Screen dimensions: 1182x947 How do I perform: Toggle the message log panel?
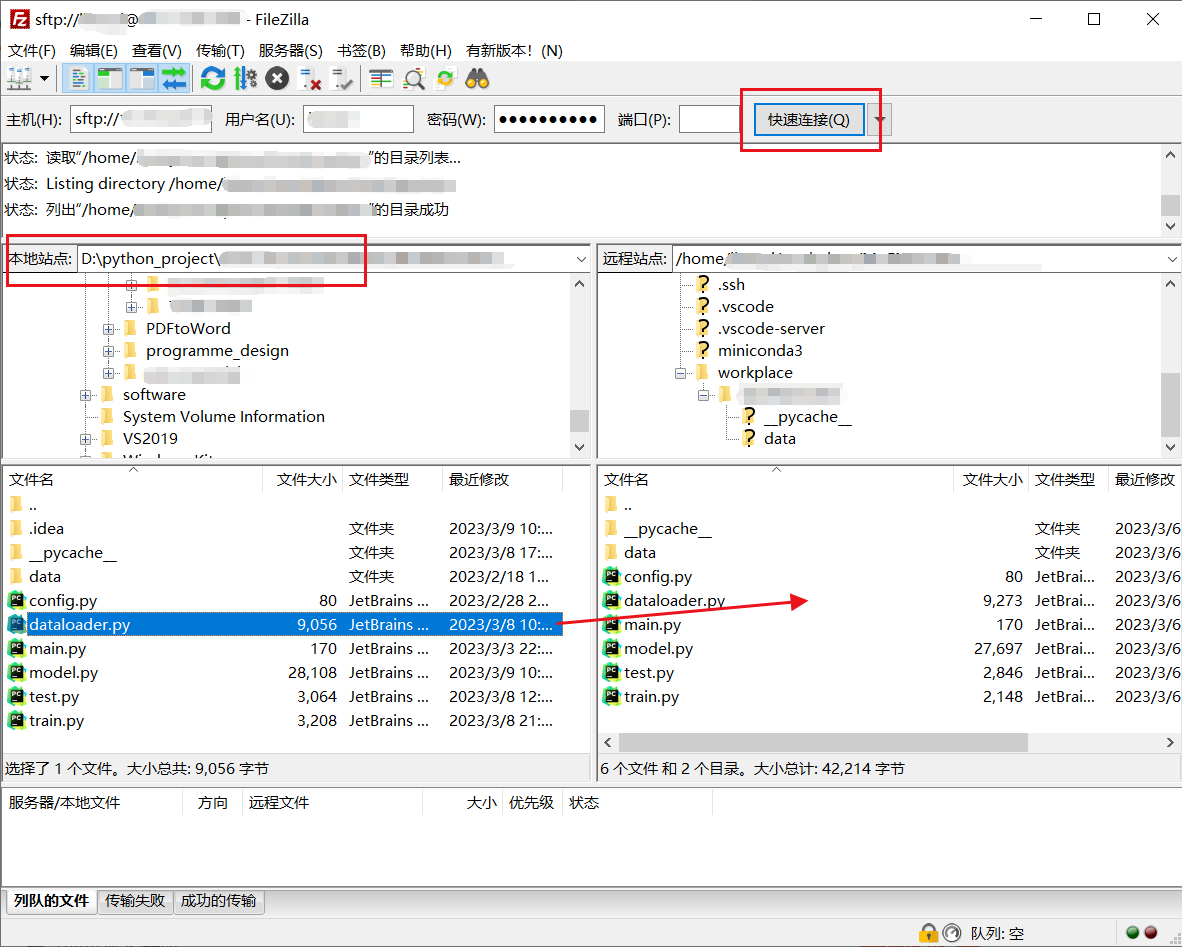point(78,78)
